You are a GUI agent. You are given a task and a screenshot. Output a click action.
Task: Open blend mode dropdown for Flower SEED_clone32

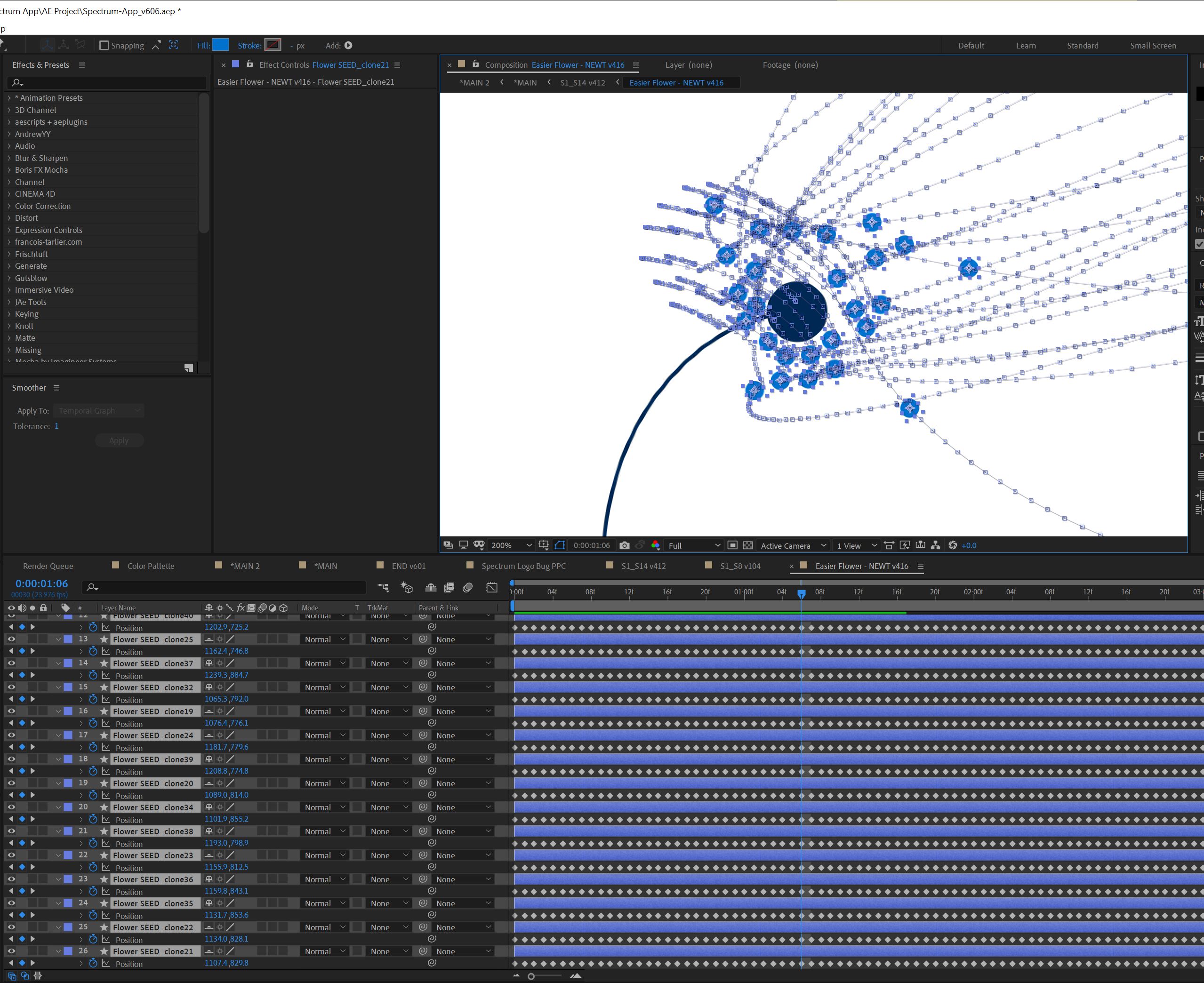324,687
